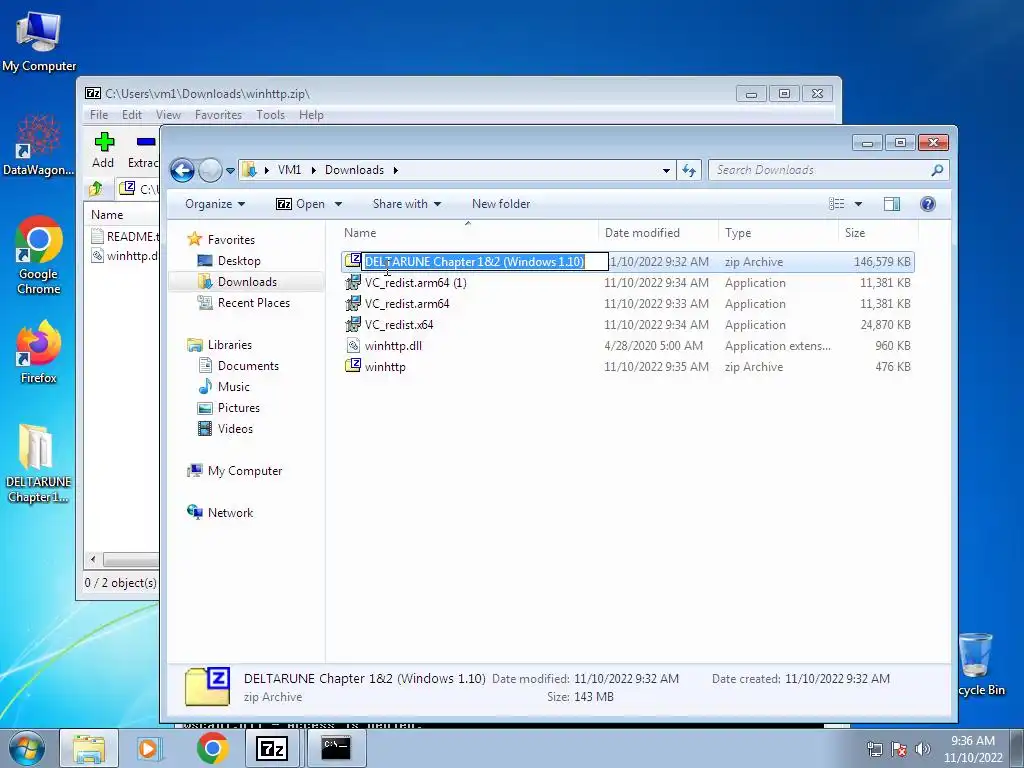The width and height of the screenshot is (1024, 768).
Task: Open Pictures library in the sidebar
Action: pyautogui.click(x=238, y=408)
